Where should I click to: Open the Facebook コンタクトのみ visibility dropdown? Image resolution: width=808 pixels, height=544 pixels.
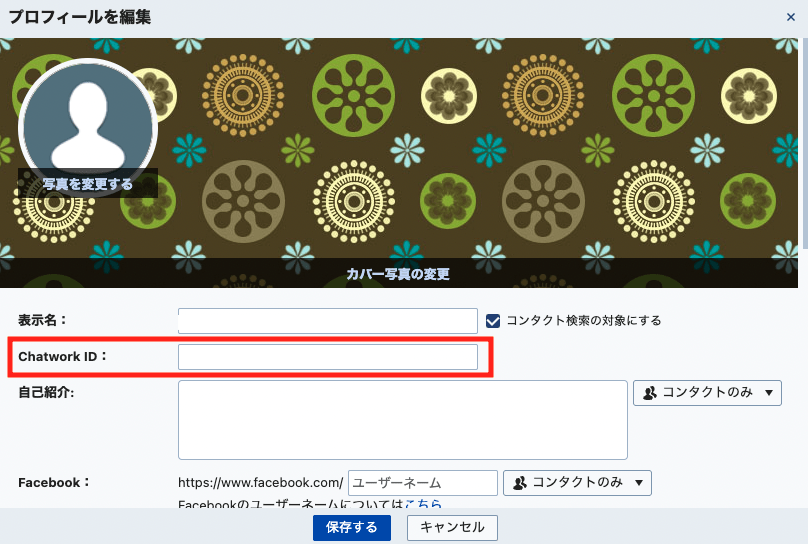tap(577, 483)
